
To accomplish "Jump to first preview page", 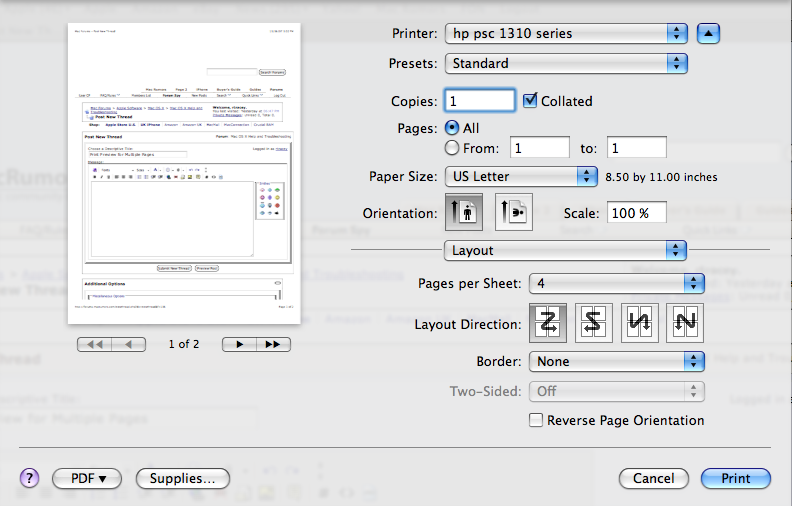I will [x=94, y=344].
